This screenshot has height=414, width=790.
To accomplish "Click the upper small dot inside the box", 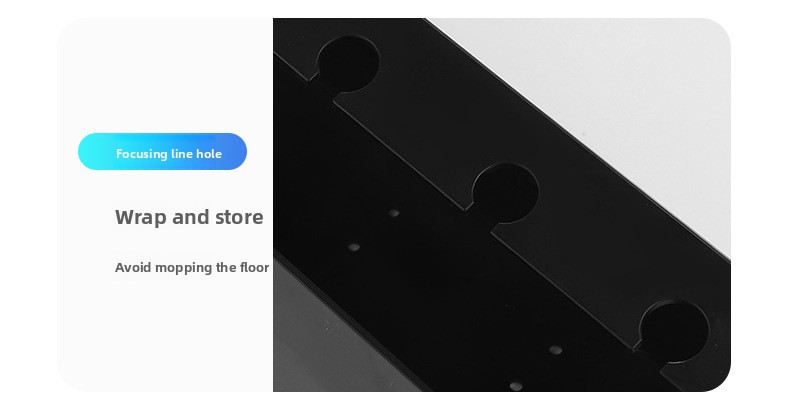I will 393,213.
